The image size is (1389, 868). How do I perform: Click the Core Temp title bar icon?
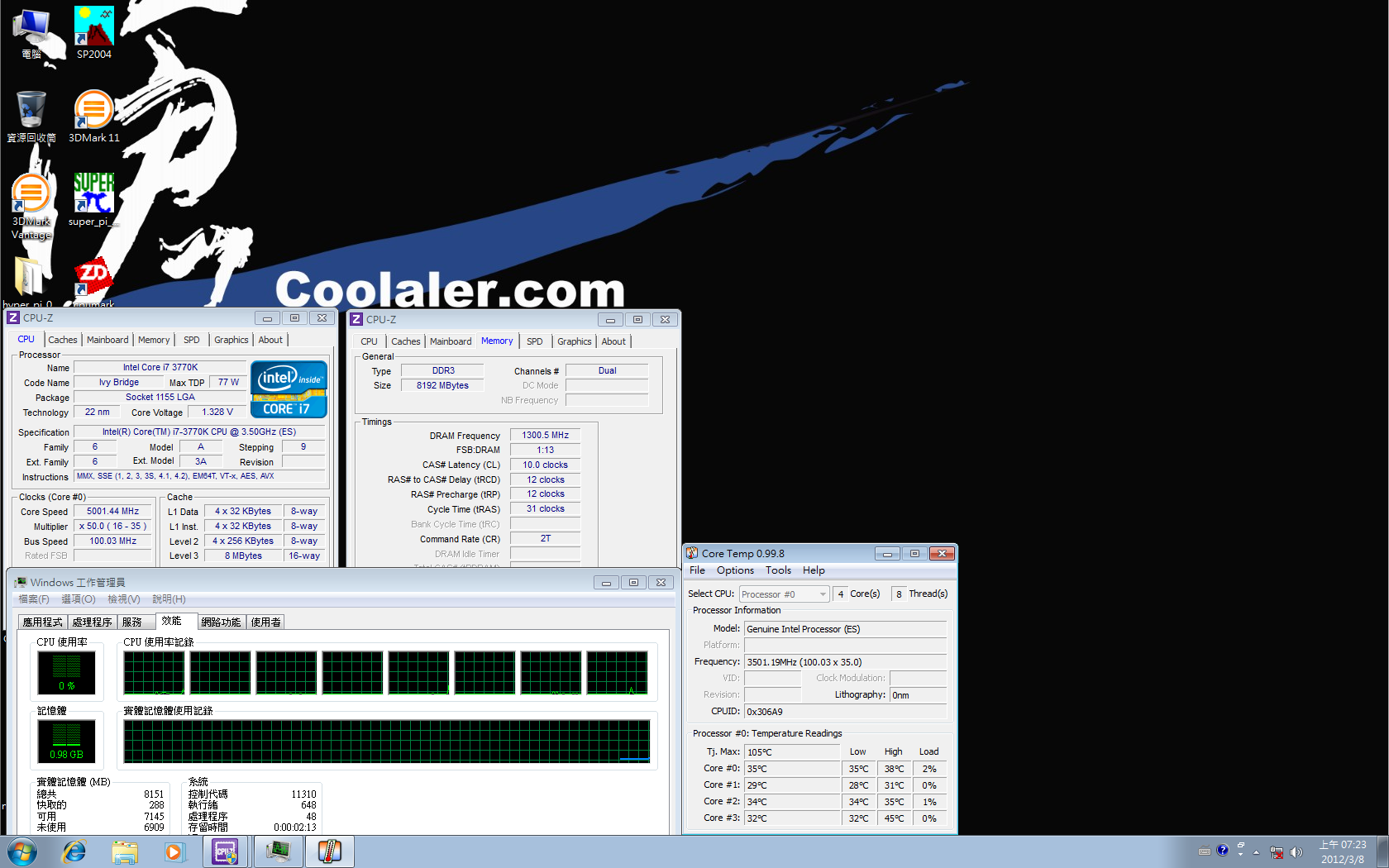[692, 553]
